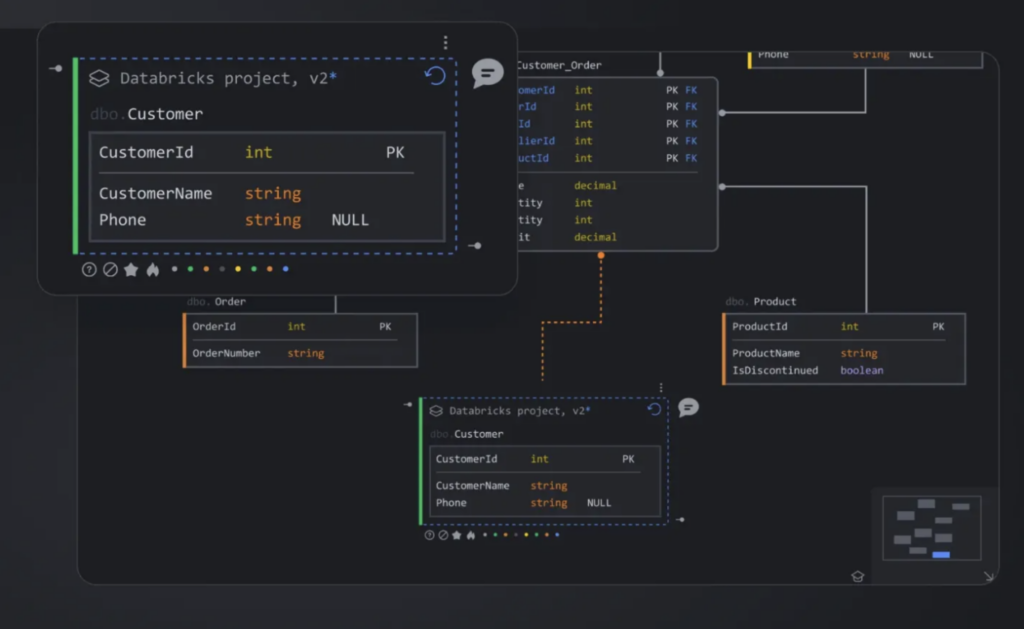Click the revert arrow in the small Customer card

click(x=654, y=409)
